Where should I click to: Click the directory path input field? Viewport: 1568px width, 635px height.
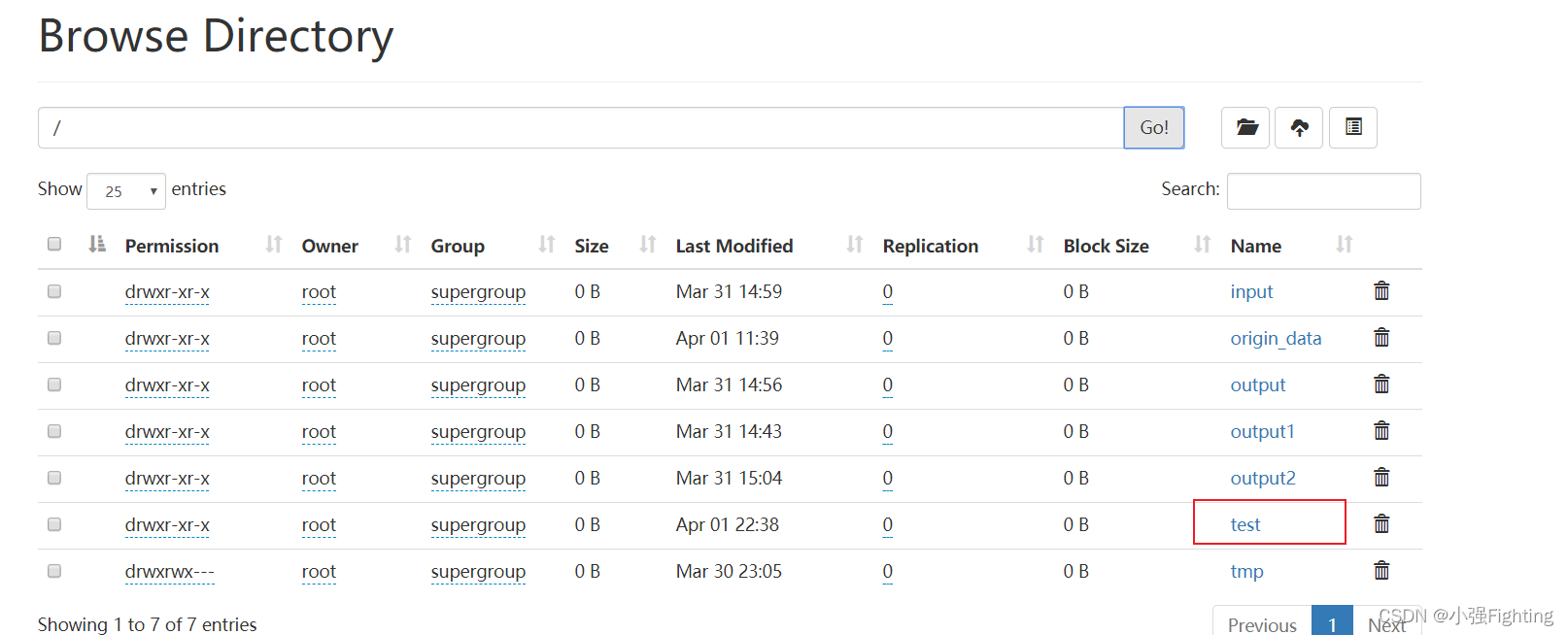pyautogui.click(x=581, y=127)
